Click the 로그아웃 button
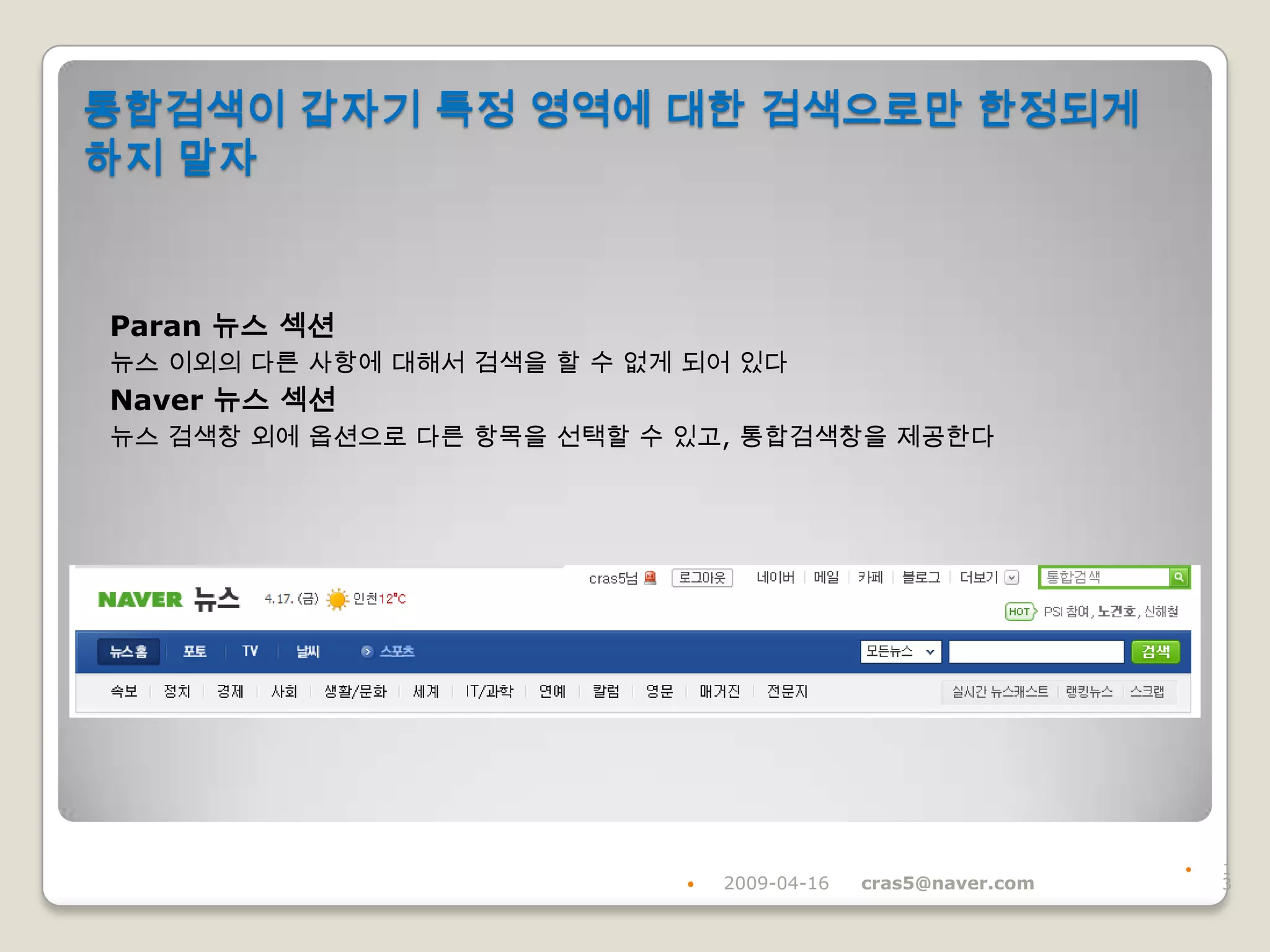The width and height of the screenshot is (1270, 952). 702,578
